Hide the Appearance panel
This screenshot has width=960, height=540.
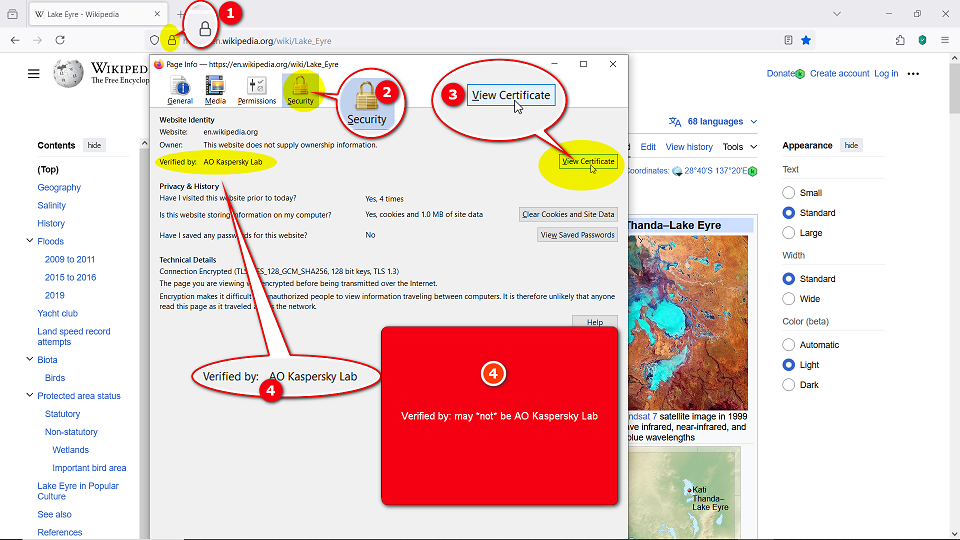point(851,146)
